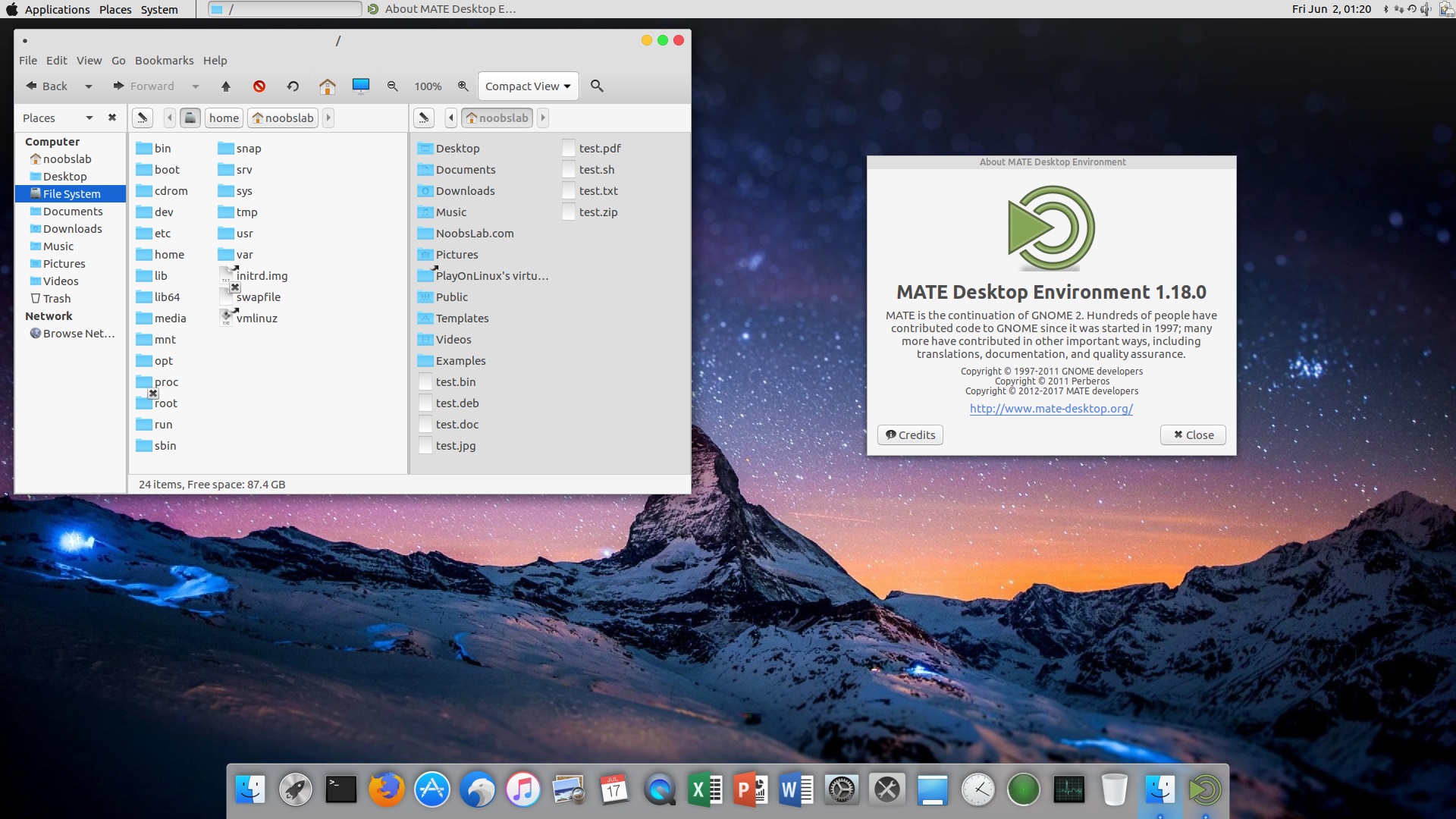Open the File menu in file manager

point(27,60)
